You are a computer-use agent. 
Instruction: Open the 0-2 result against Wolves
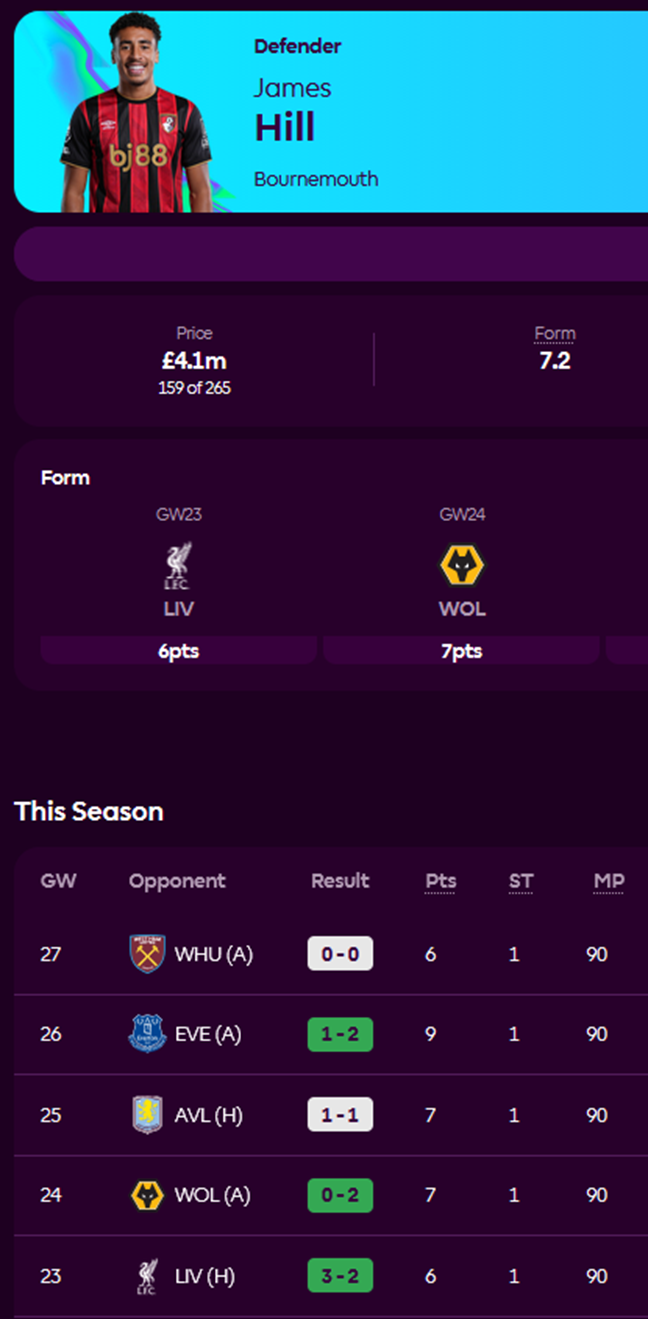click(x=340, y=1195)
